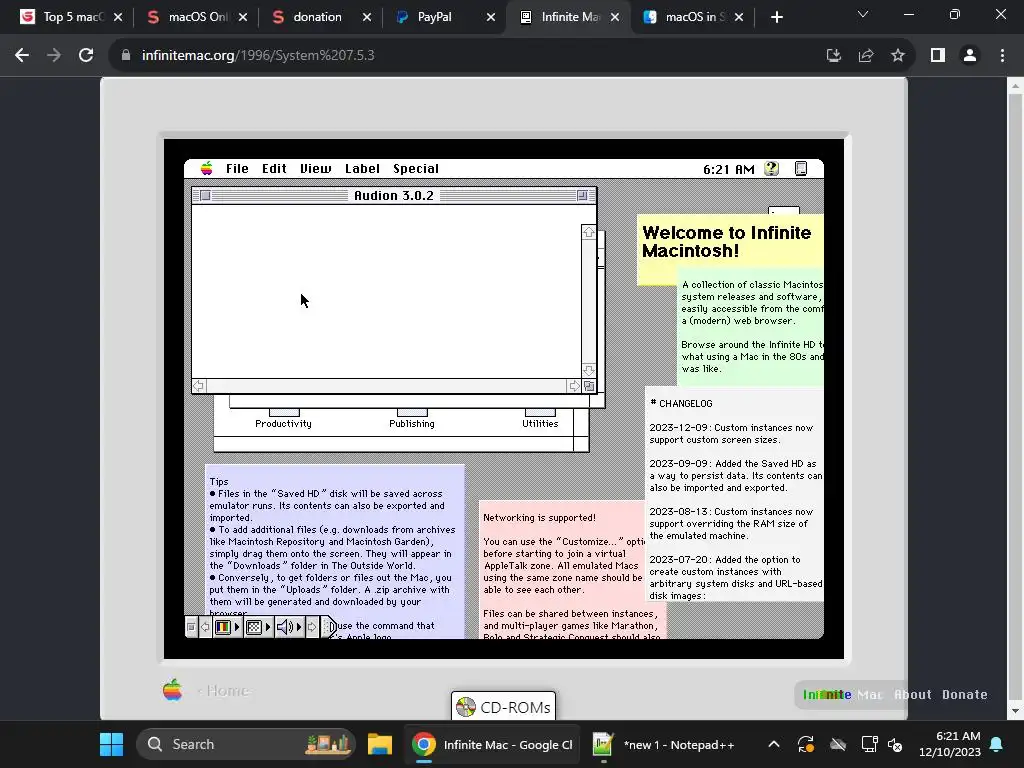Click the Audion window resize box
The image size is (1024, 768).
589,386
